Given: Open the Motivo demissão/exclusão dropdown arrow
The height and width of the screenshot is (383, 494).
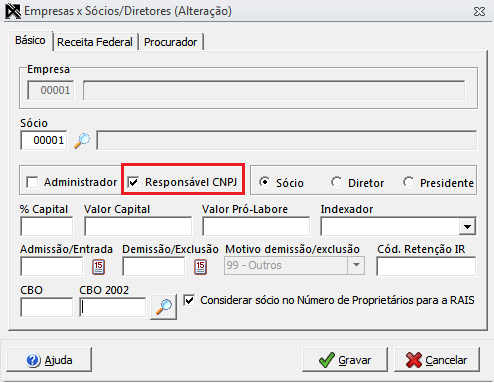Looking at the screenshot, I should click(x=356, y=265).
